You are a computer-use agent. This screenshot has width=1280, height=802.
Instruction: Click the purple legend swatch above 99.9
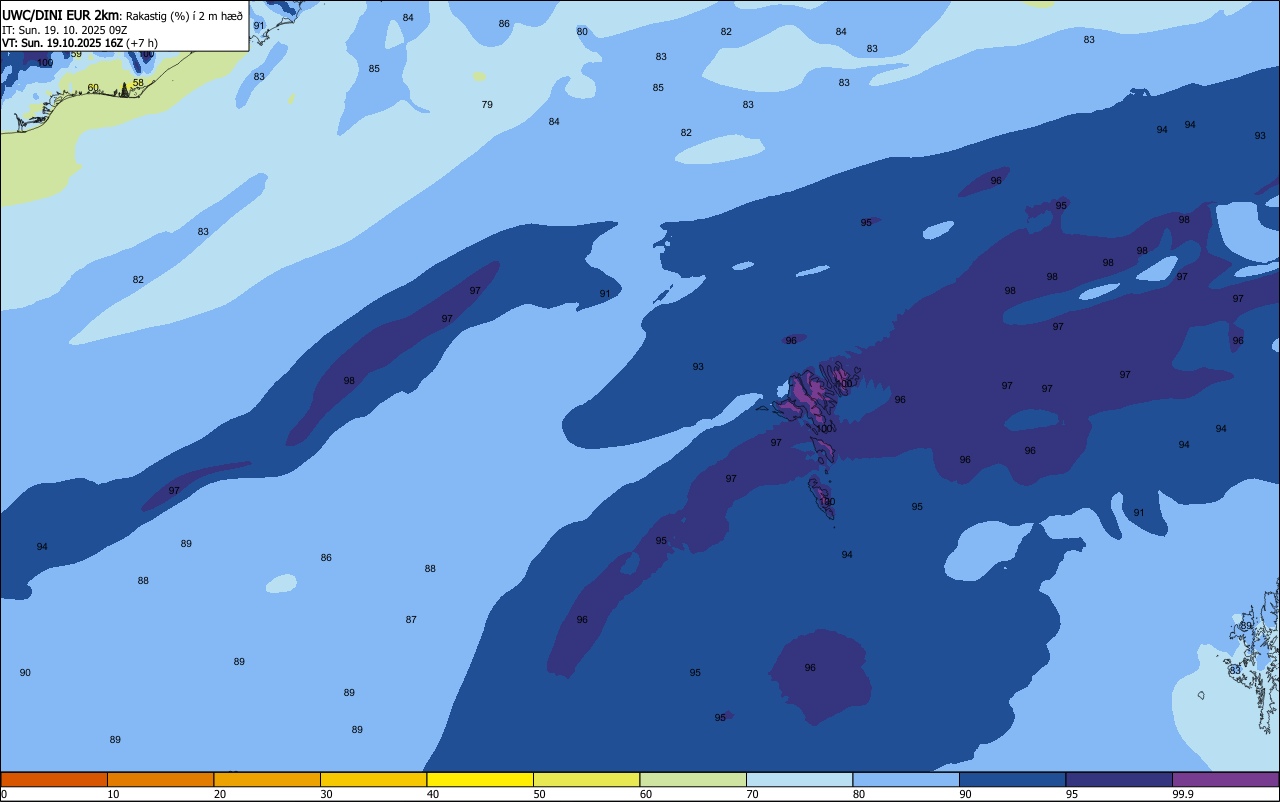[1225, 779]
